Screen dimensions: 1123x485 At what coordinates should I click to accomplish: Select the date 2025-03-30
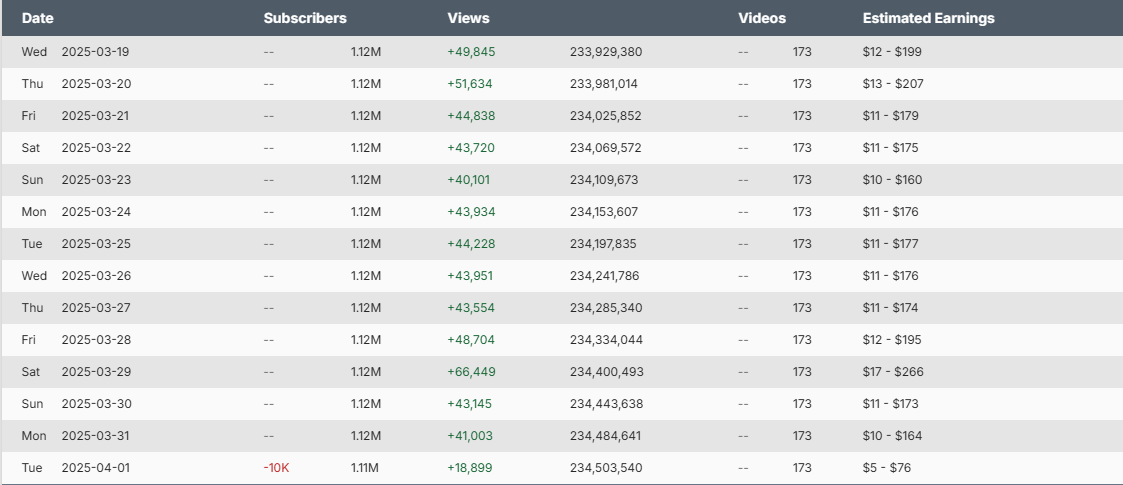[x=97, y=404]
